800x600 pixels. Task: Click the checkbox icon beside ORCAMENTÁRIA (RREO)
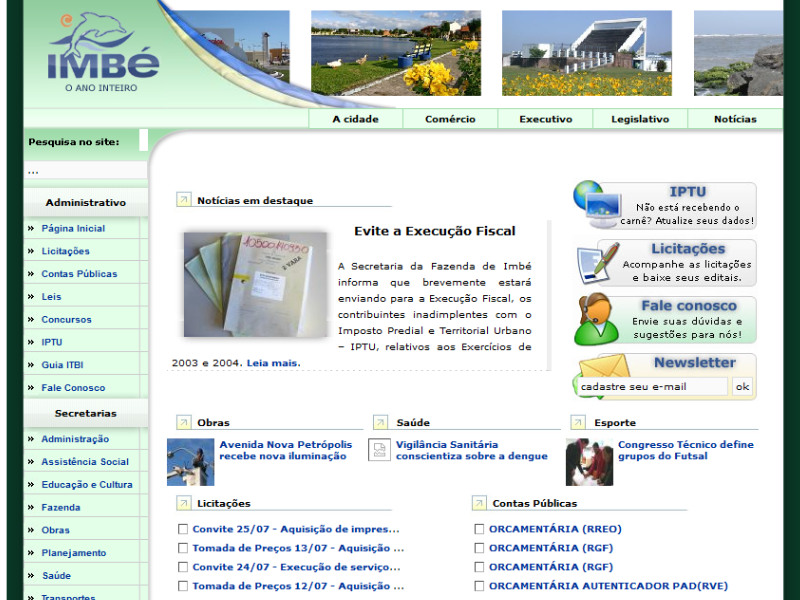(x=479, y=529)
